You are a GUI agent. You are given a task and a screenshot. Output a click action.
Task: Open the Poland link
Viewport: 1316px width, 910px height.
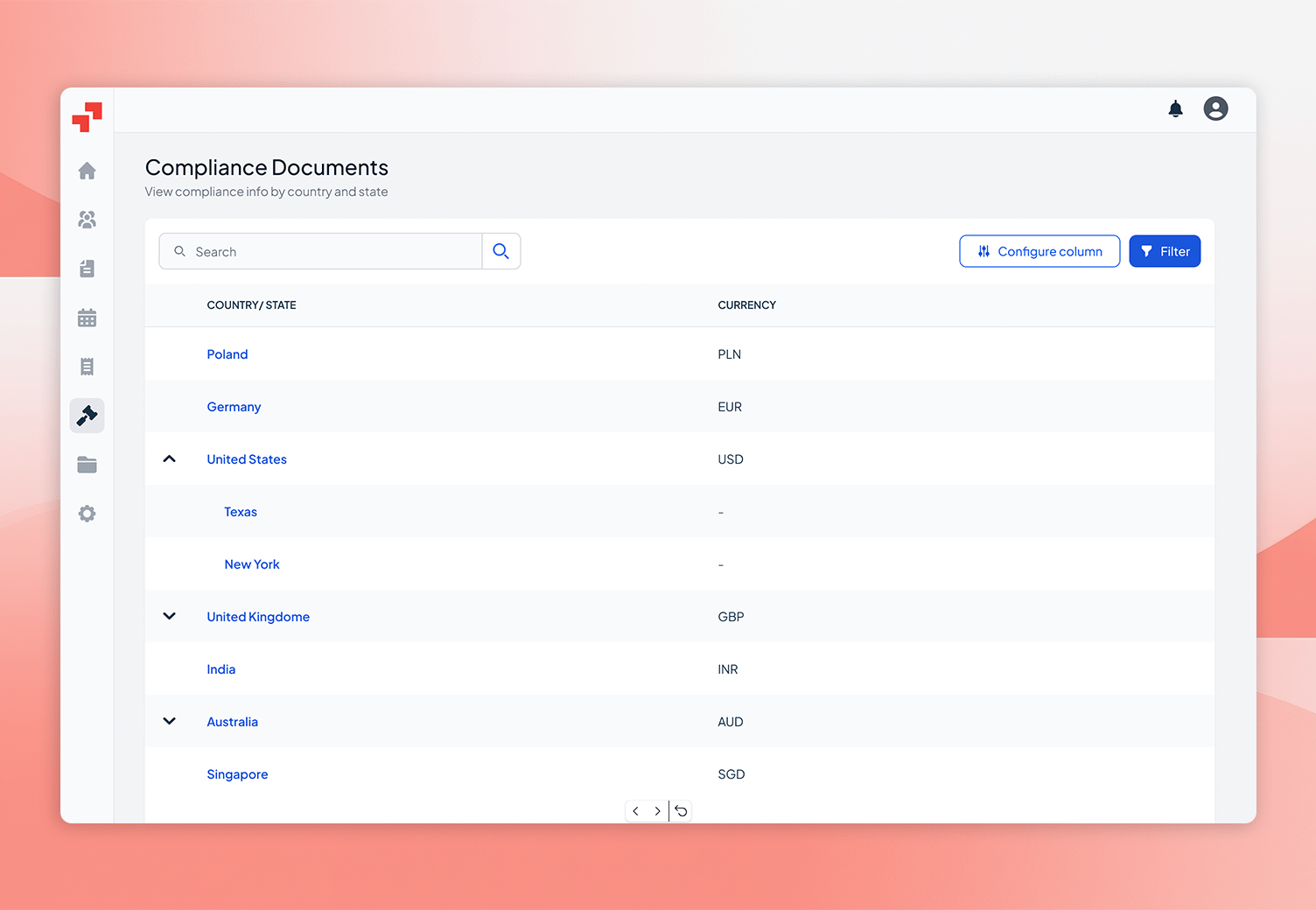[x=227, y=354]
